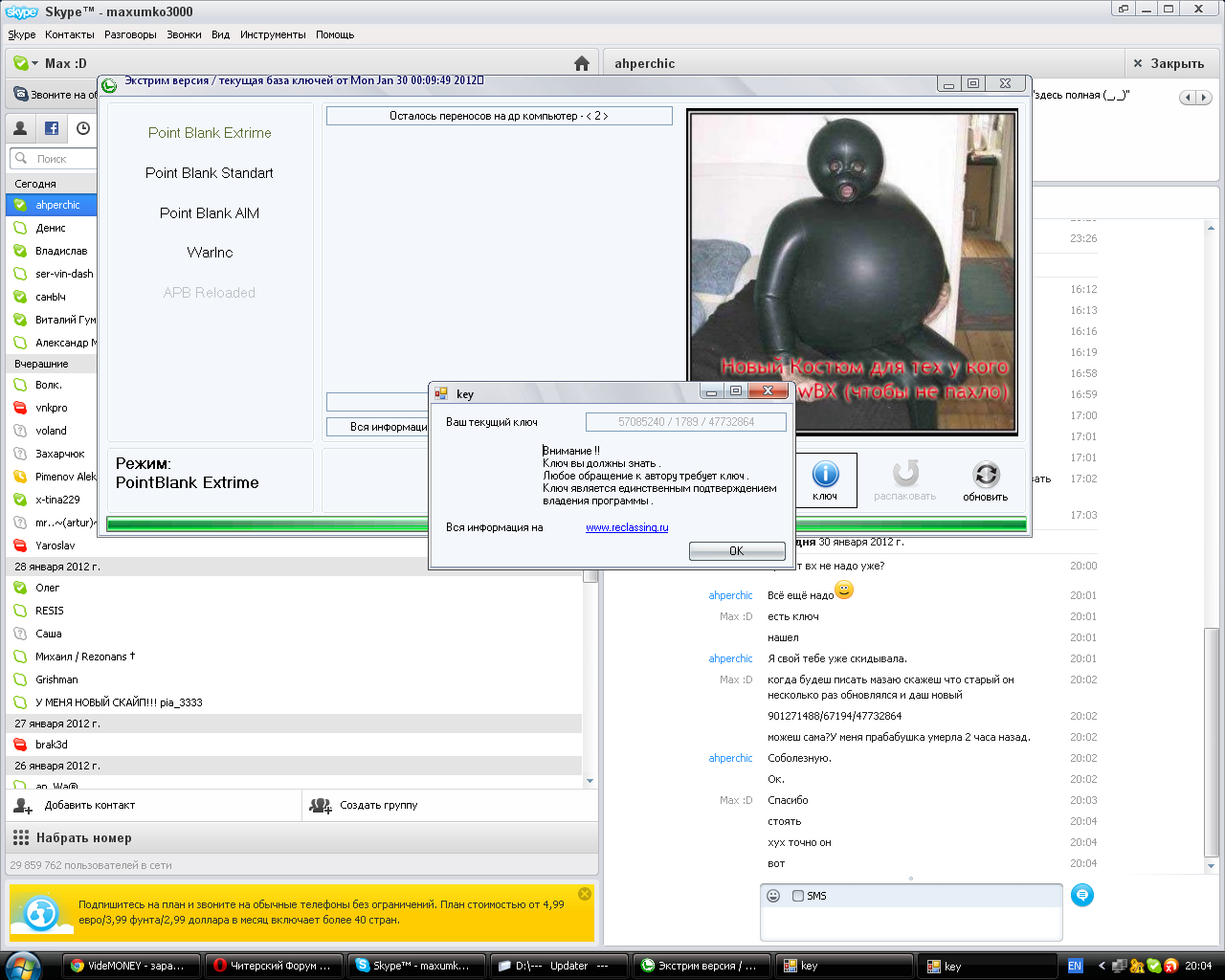Viewport: 1225px width, 980px height.
Task: Click the orange tray icon with red X
Action: pos(1169,966)
